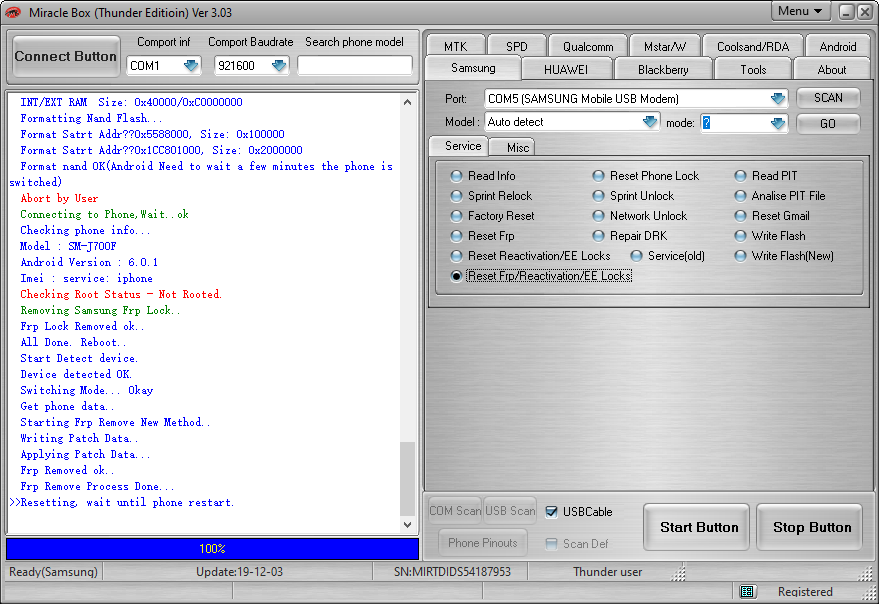Click log scrollbar down arrow
Screen dimensions: 879x604
408,525
